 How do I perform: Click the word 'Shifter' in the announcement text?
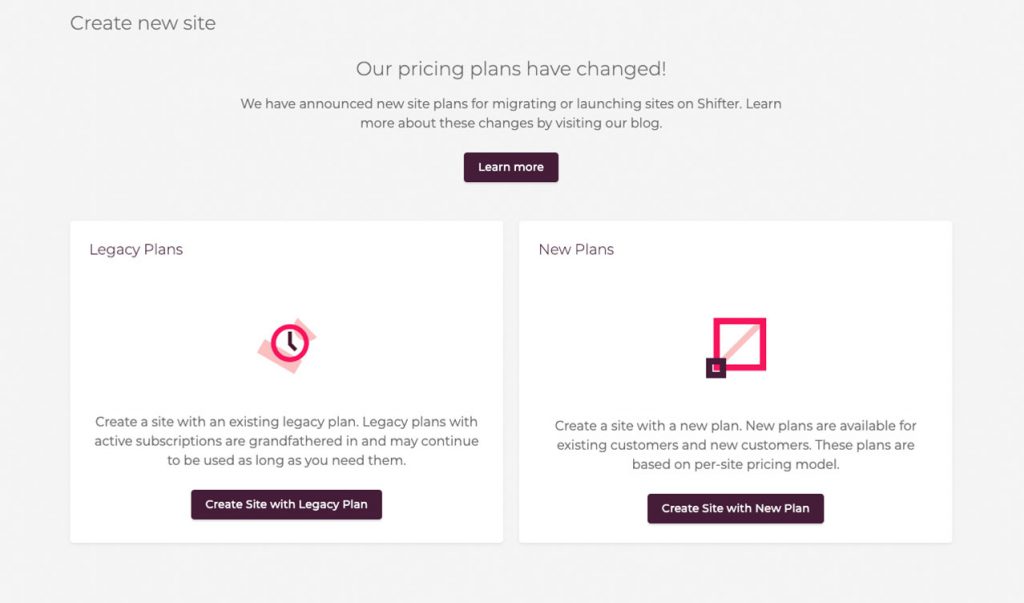coord(718,104)
